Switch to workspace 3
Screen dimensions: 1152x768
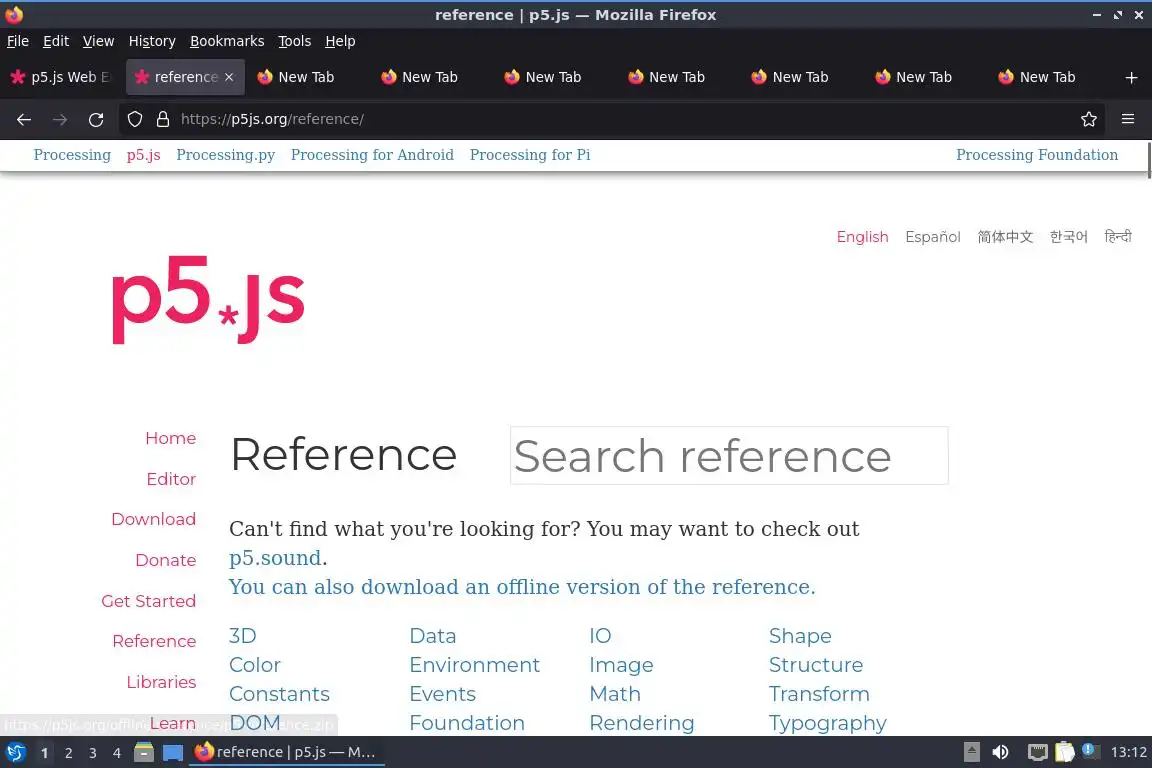[93, 753]
